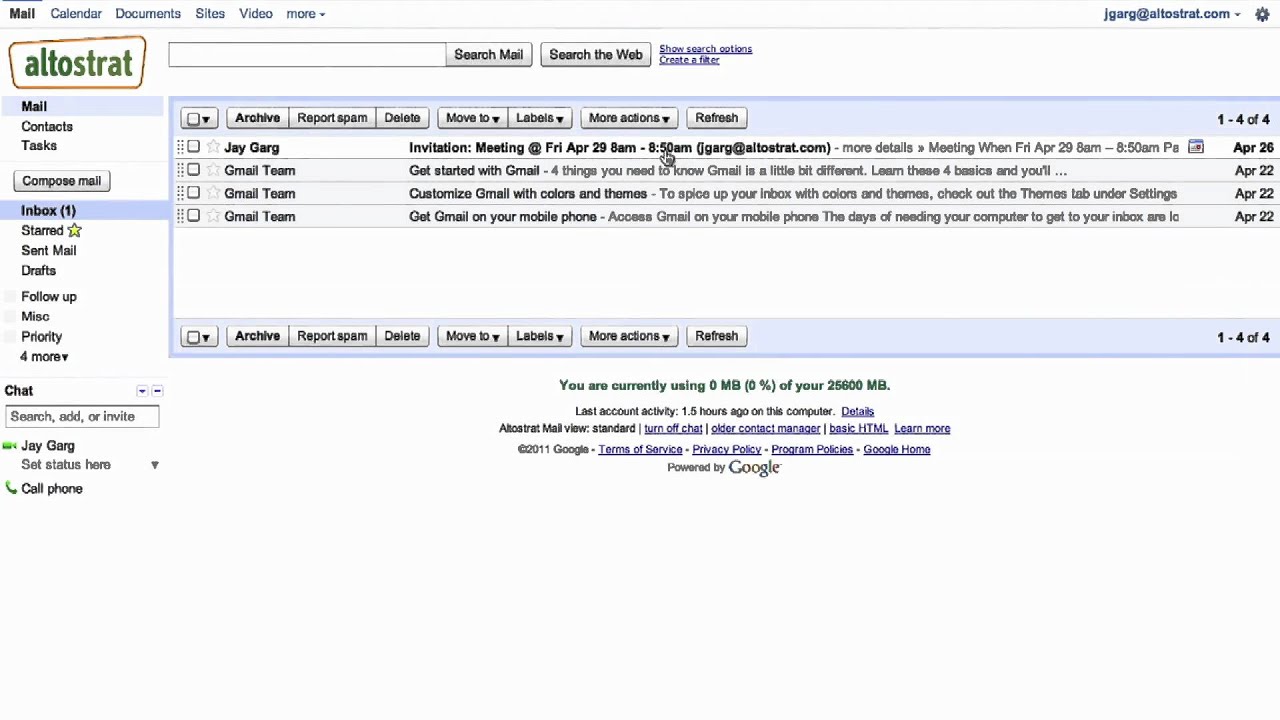Open the settings gear icon
This screenshot has width=1280, height=720.
(1262, 14)
